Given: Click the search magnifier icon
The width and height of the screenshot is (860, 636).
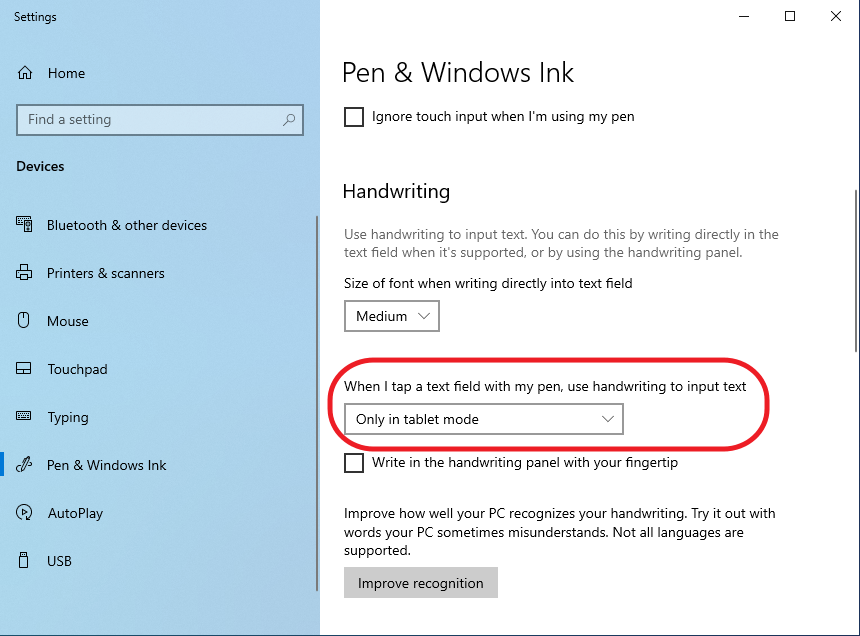Looking at the screenshot, I should click(289, 120).
